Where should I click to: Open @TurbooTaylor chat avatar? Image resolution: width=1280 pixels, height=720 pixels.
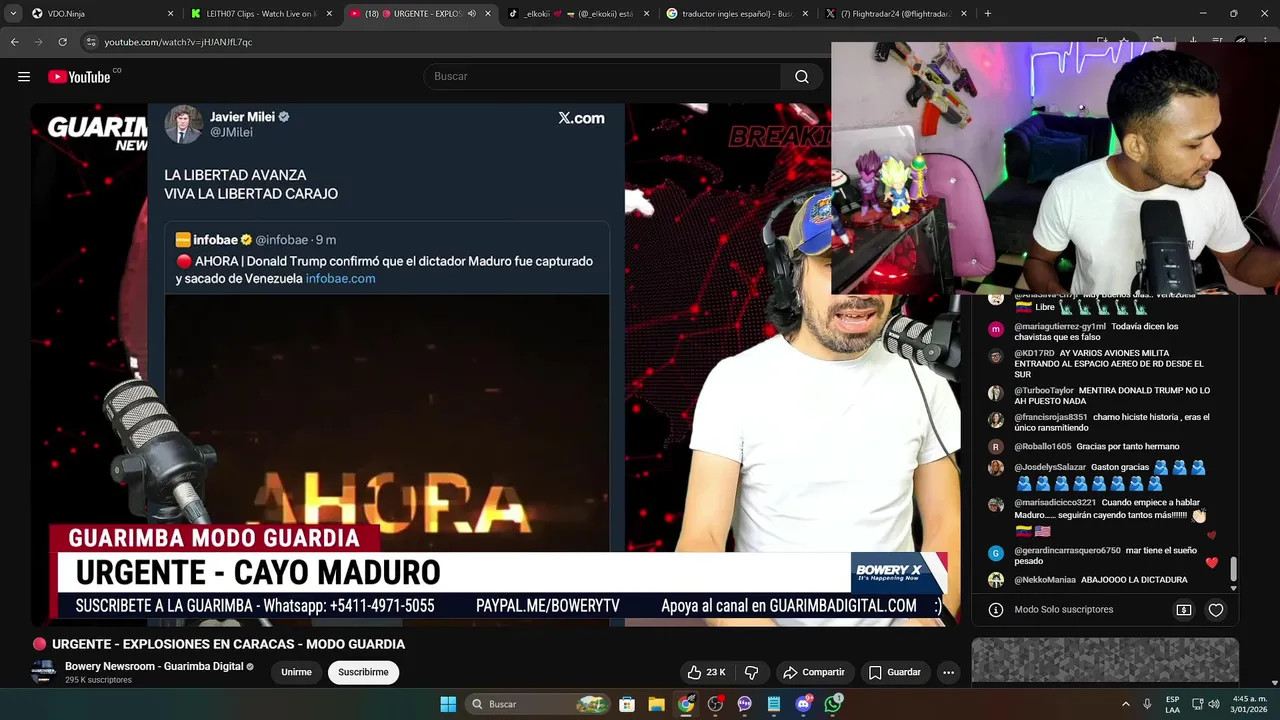click(995, 393)
